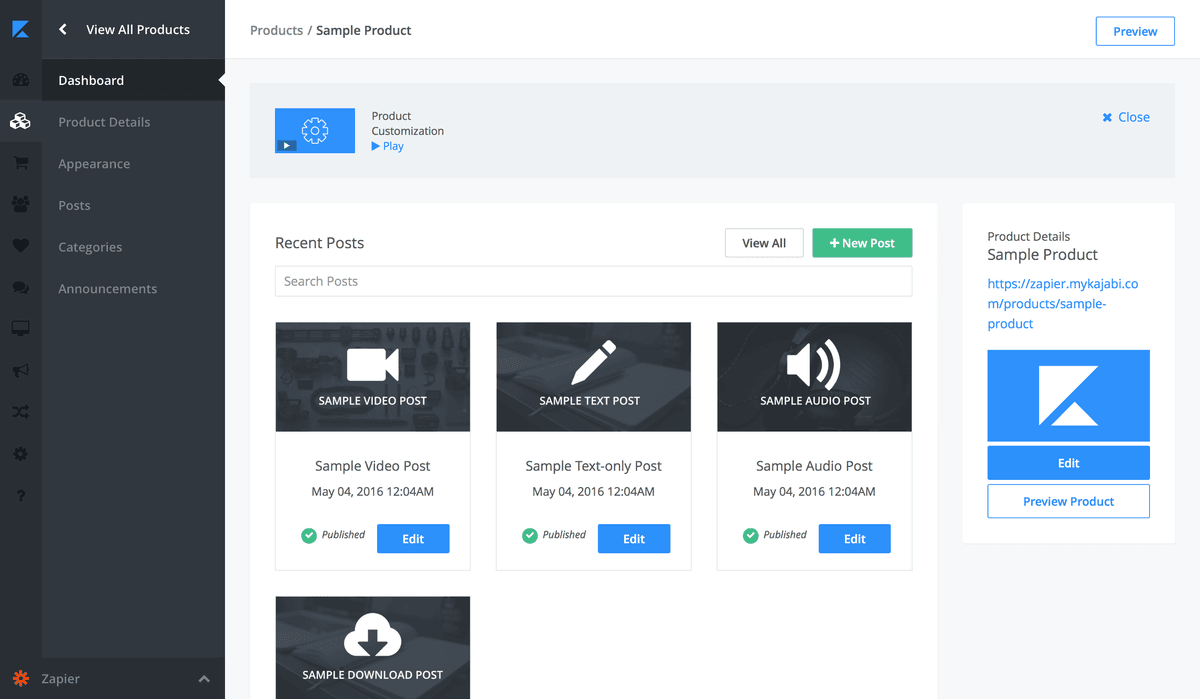Viewport: 1200px width, 699px height.
Task: Expand the Zapier account menu chevron
Action: 204,679
